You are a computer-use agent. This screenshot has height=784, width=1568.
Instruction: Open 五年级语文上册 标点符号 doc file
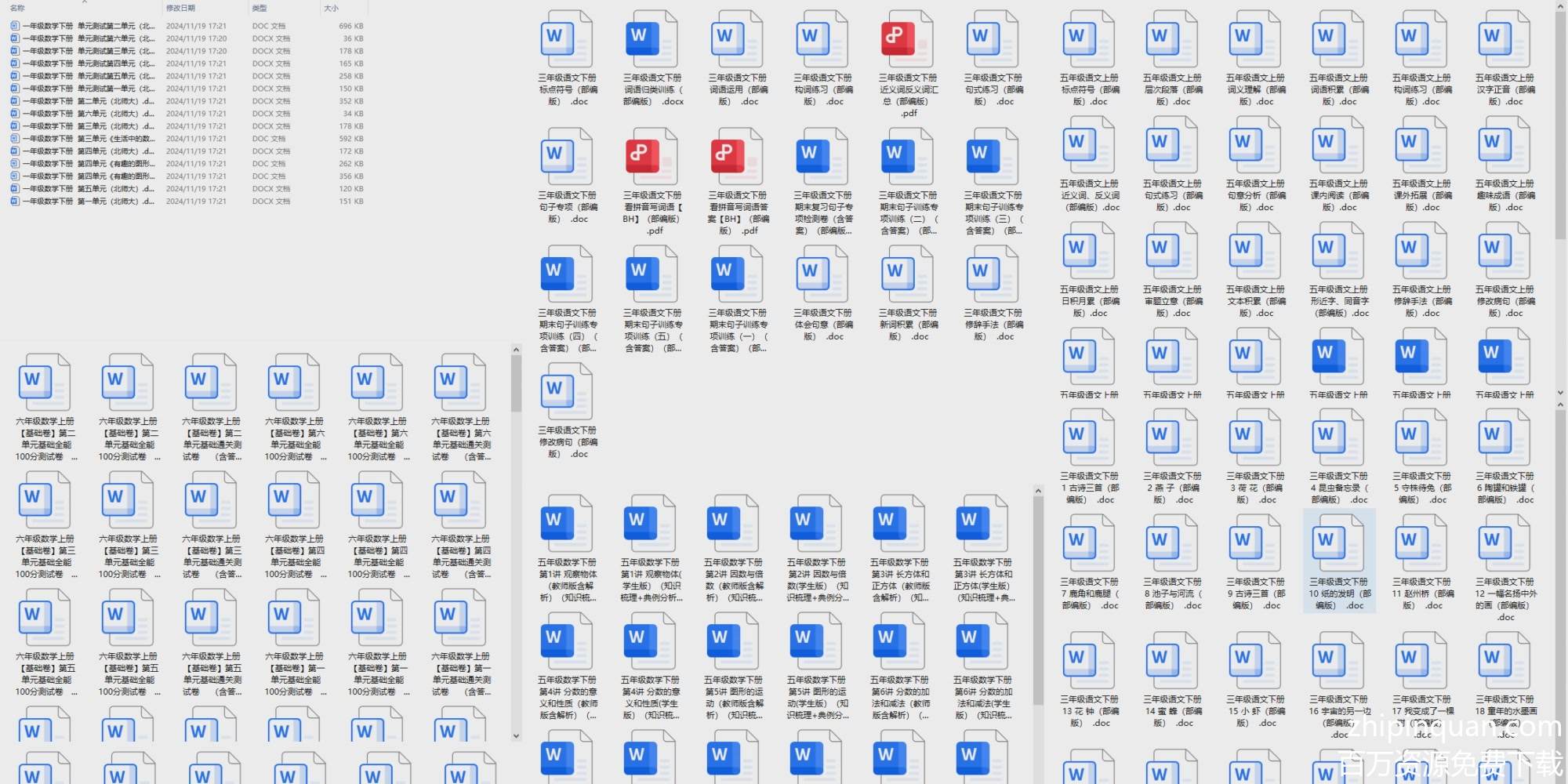pyautogui.click(x=1089, y=60)
